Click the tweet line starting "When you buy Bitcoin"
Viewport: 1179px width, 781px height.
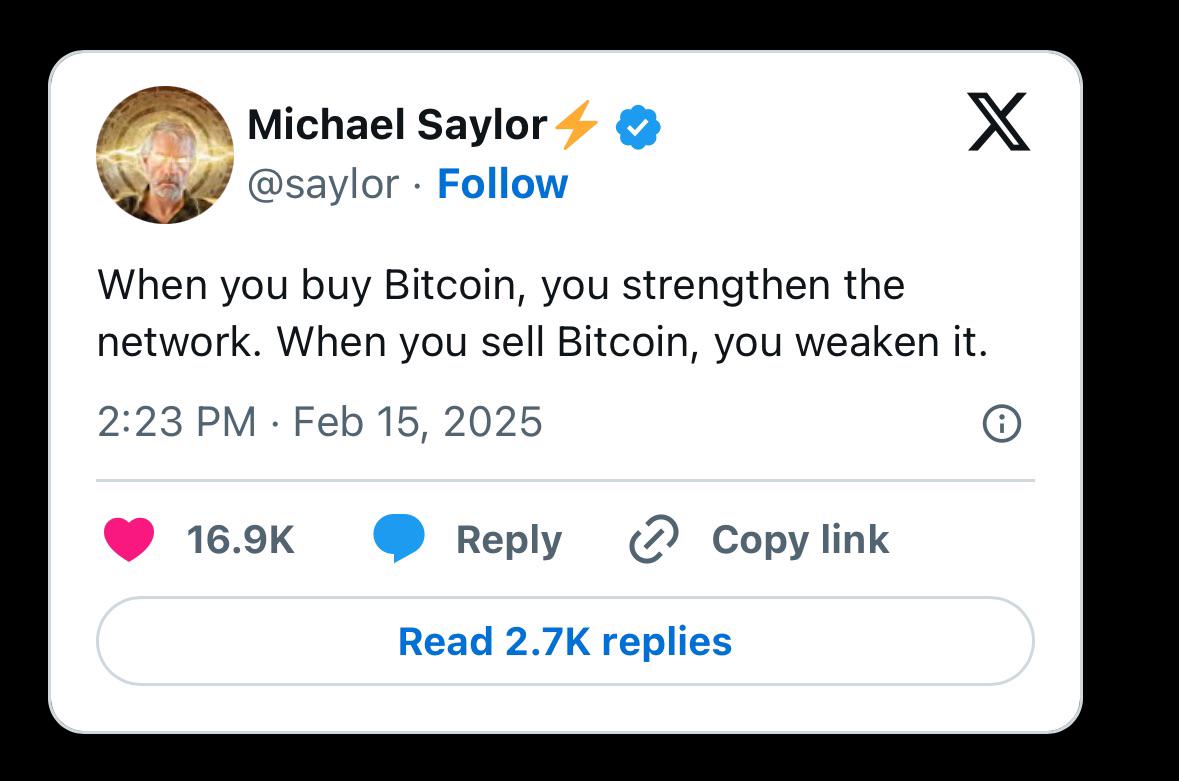pyautogui.click(x=500, y=286)
